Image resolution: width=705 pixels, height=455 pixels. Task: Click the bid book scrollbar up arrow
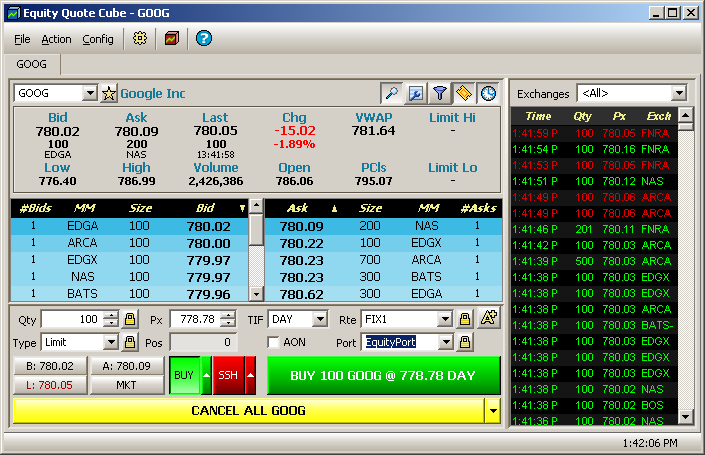tap(256, 206)
